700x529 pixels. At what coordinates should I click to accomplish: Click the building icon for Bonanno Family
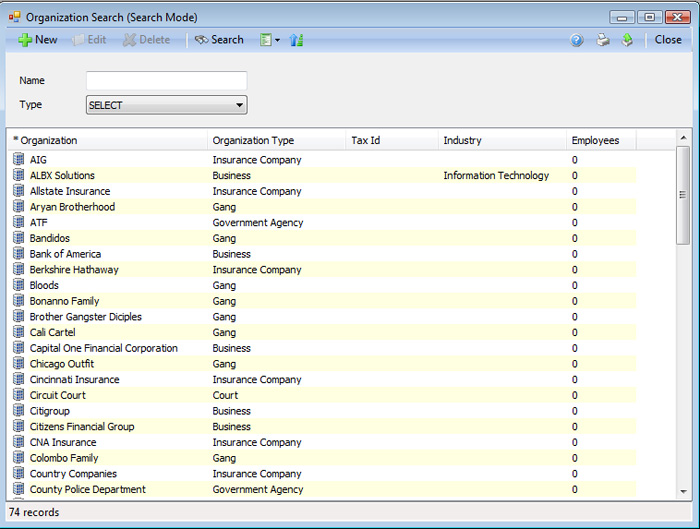tap(18, 301)
